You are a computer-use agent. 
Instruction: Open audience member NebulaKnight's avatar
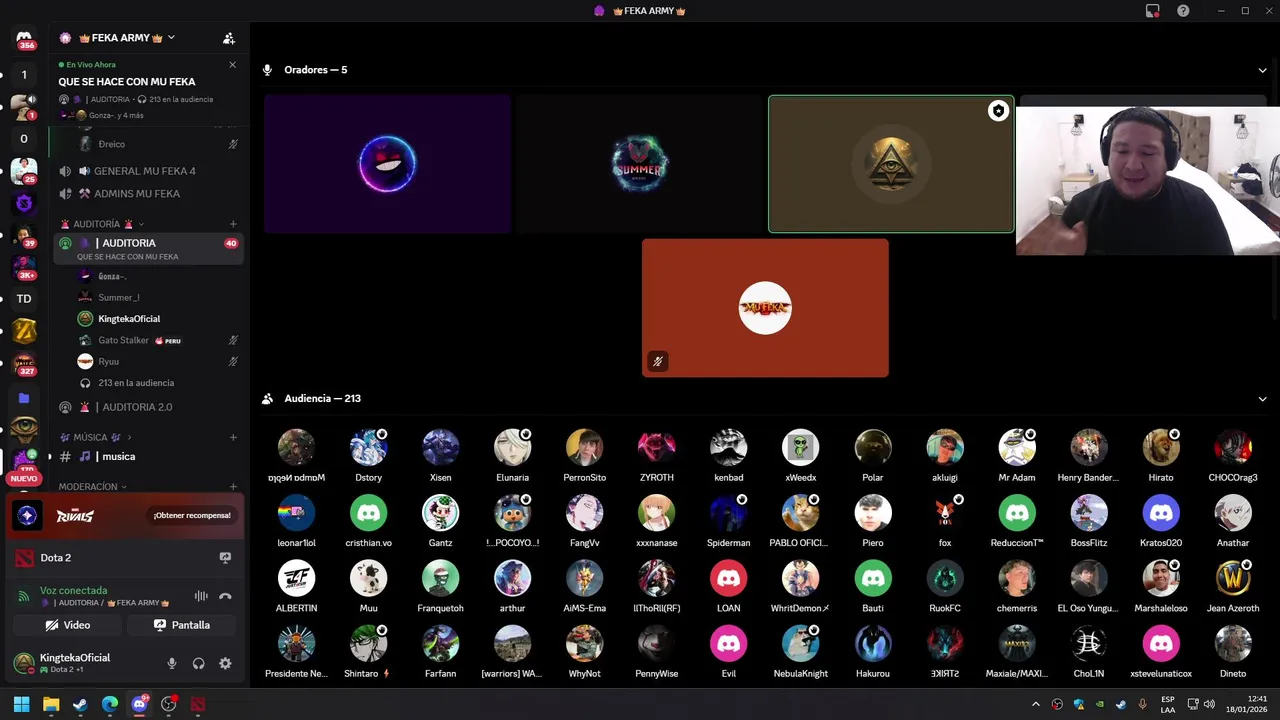pyautogui.click(x=800, y=644)
